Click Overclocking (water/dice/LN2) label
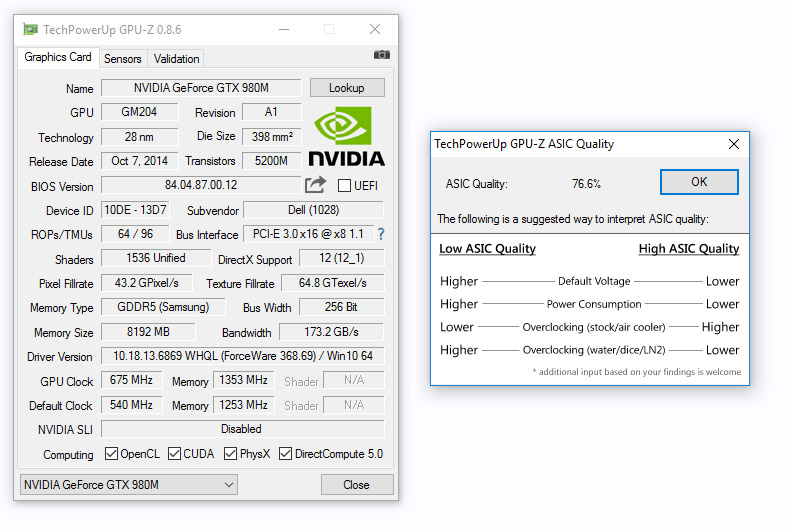 [594, 350]
